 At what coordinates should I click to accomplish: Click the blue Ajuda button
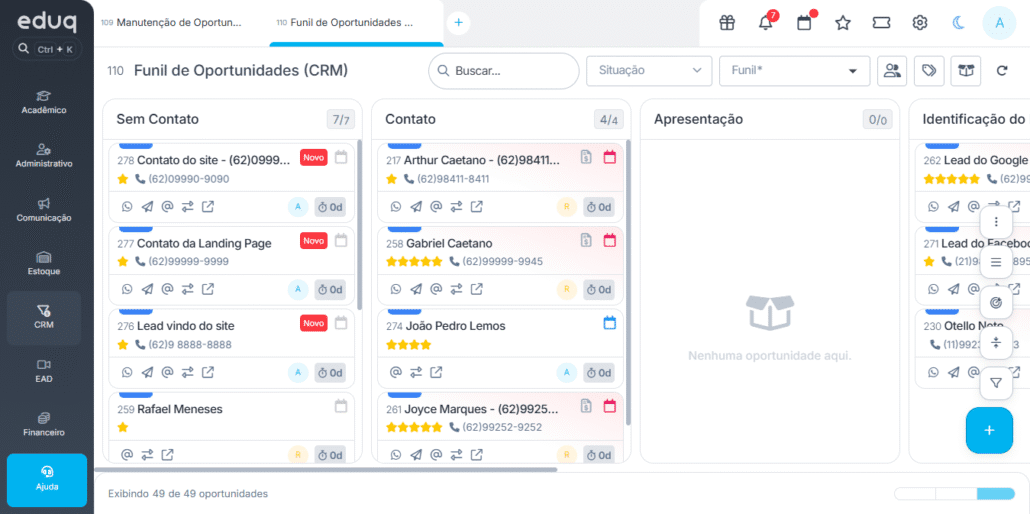coord(47,478)
